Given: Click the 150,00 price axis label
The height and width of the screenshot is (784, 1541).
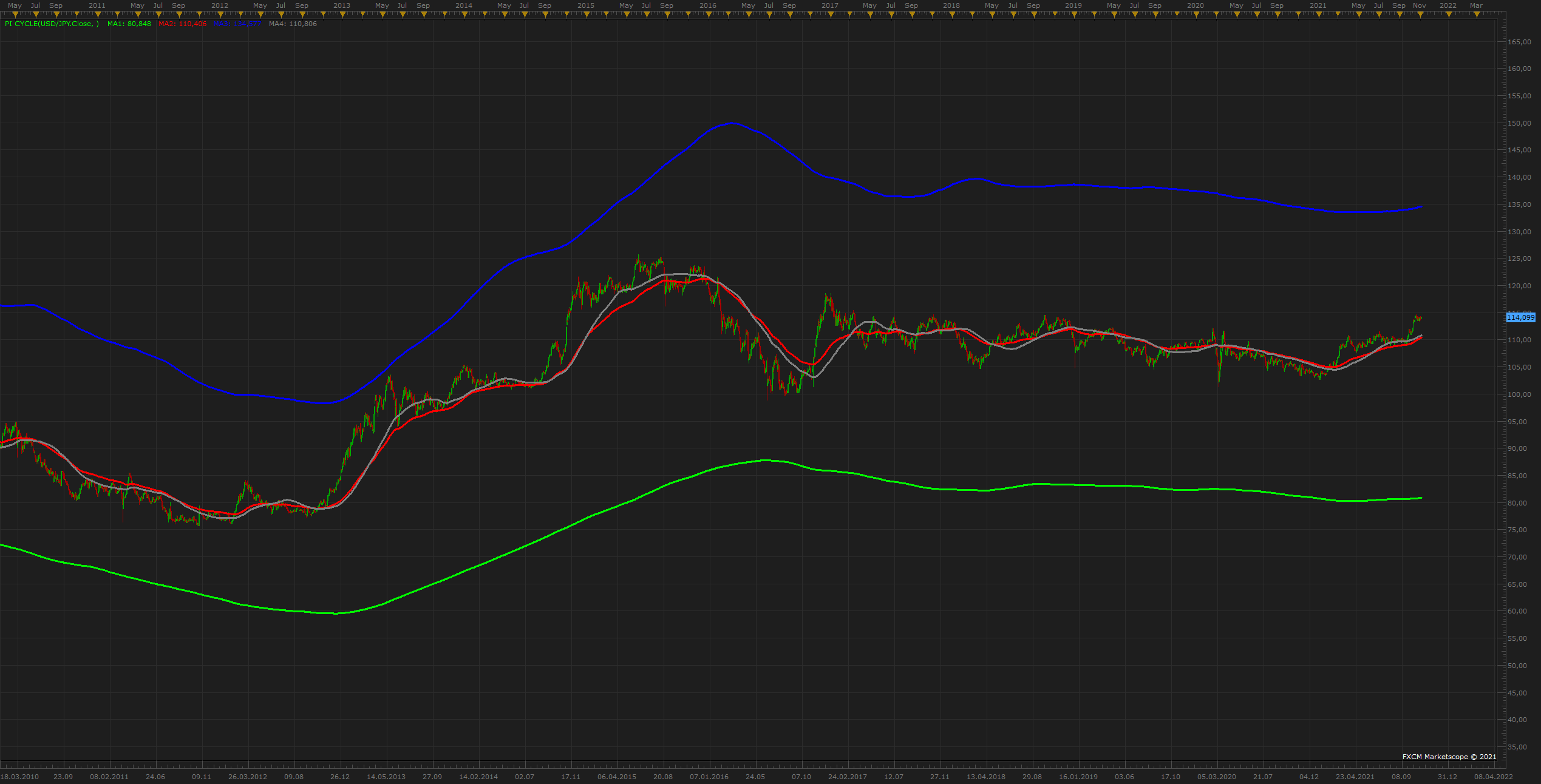Looking at the screenshot, I should click(x=1520, y=123).
